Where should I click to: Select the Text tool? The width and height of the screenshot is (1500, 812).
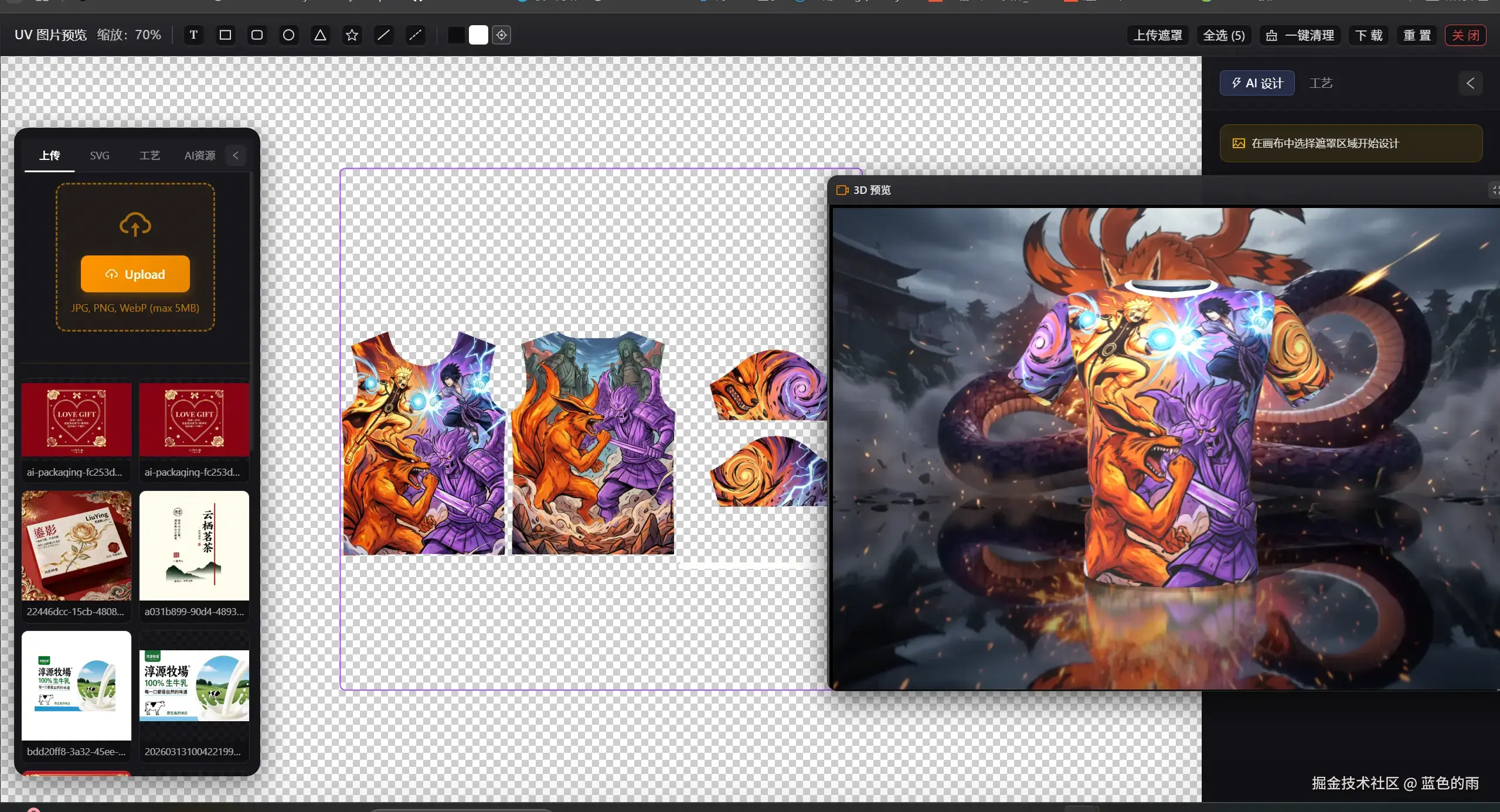pos(193,35)
